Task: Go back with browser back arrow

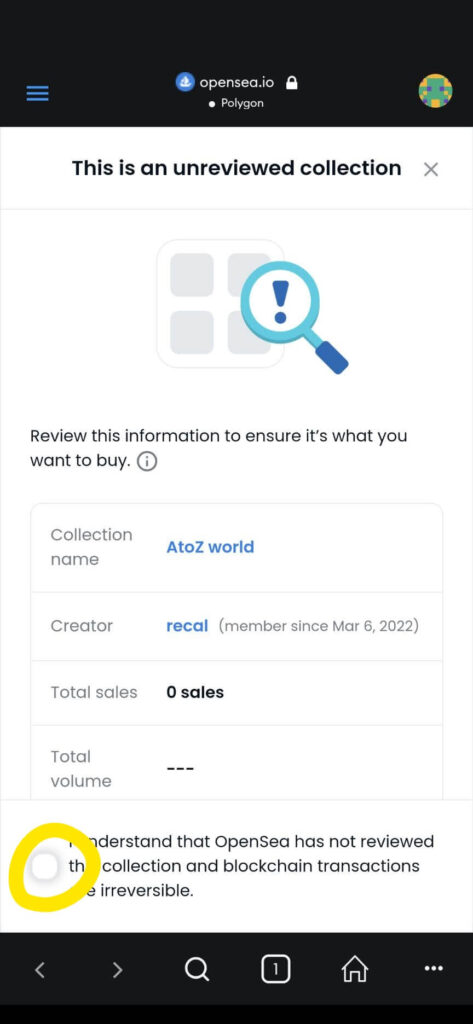Action: tap(40, 970)
